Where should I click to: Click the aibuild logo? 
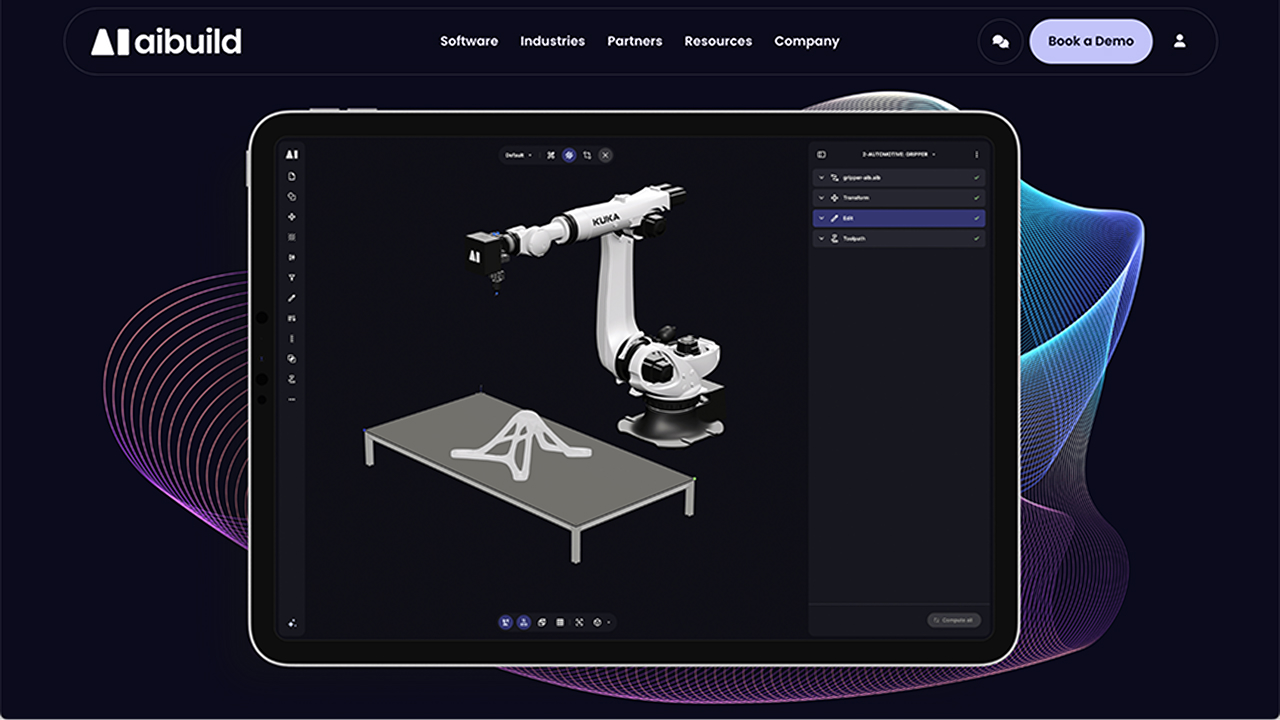[166, 41]
